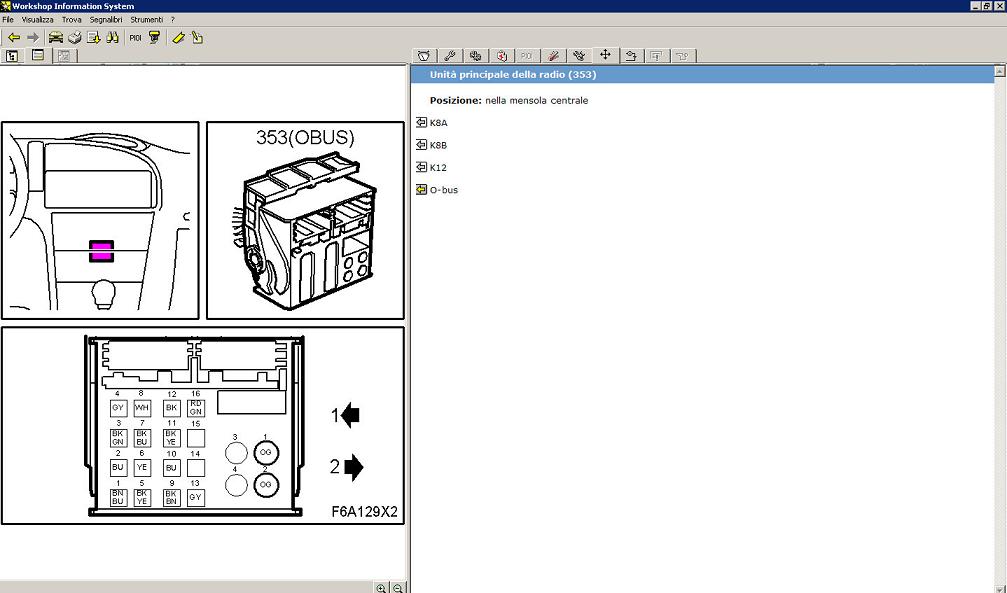Click round OG terminal number 1
The image size is (1007, 593).
point(266,452)
